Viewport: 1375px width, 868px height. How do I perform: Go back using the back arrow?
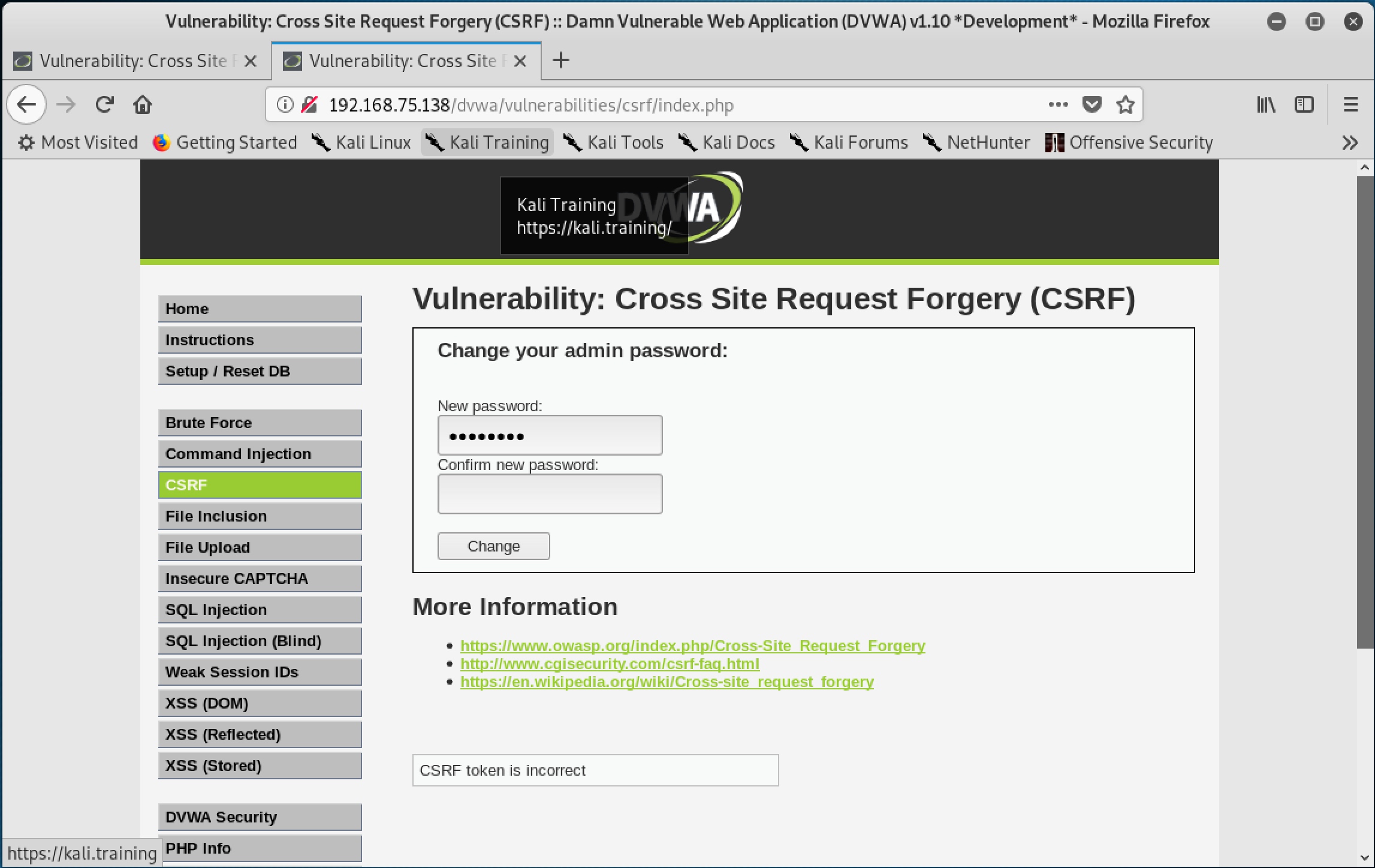[26, 105]
